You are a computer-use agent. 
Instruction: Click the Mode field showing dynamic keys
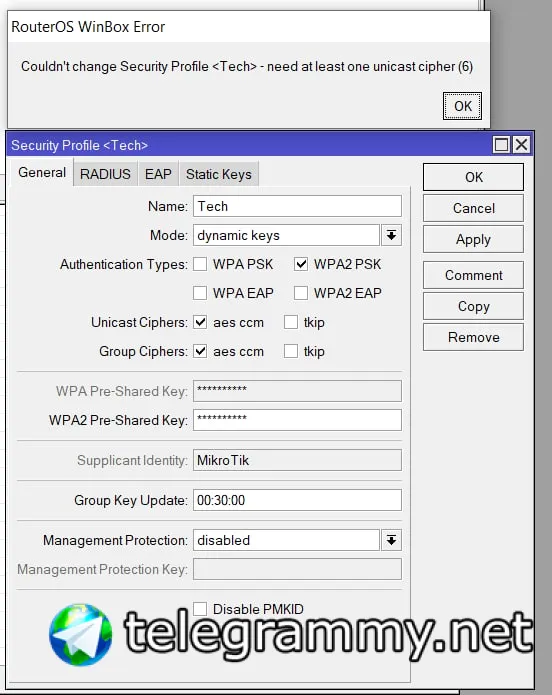pyautogui.click(x=286, y=235)
